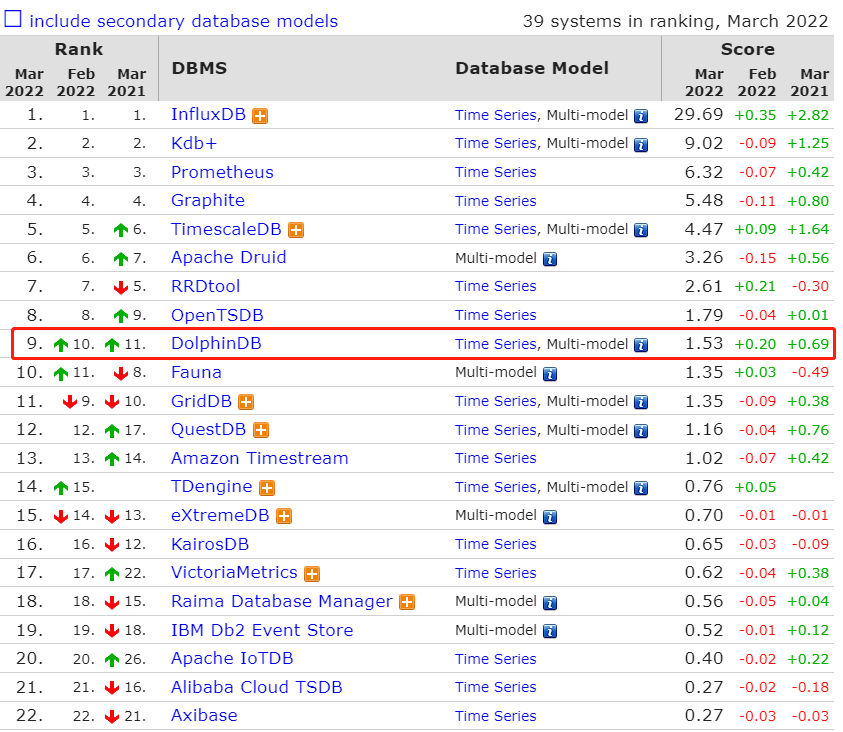
Task: Click the info icon in eXtremeDB row
Action: 549,517
